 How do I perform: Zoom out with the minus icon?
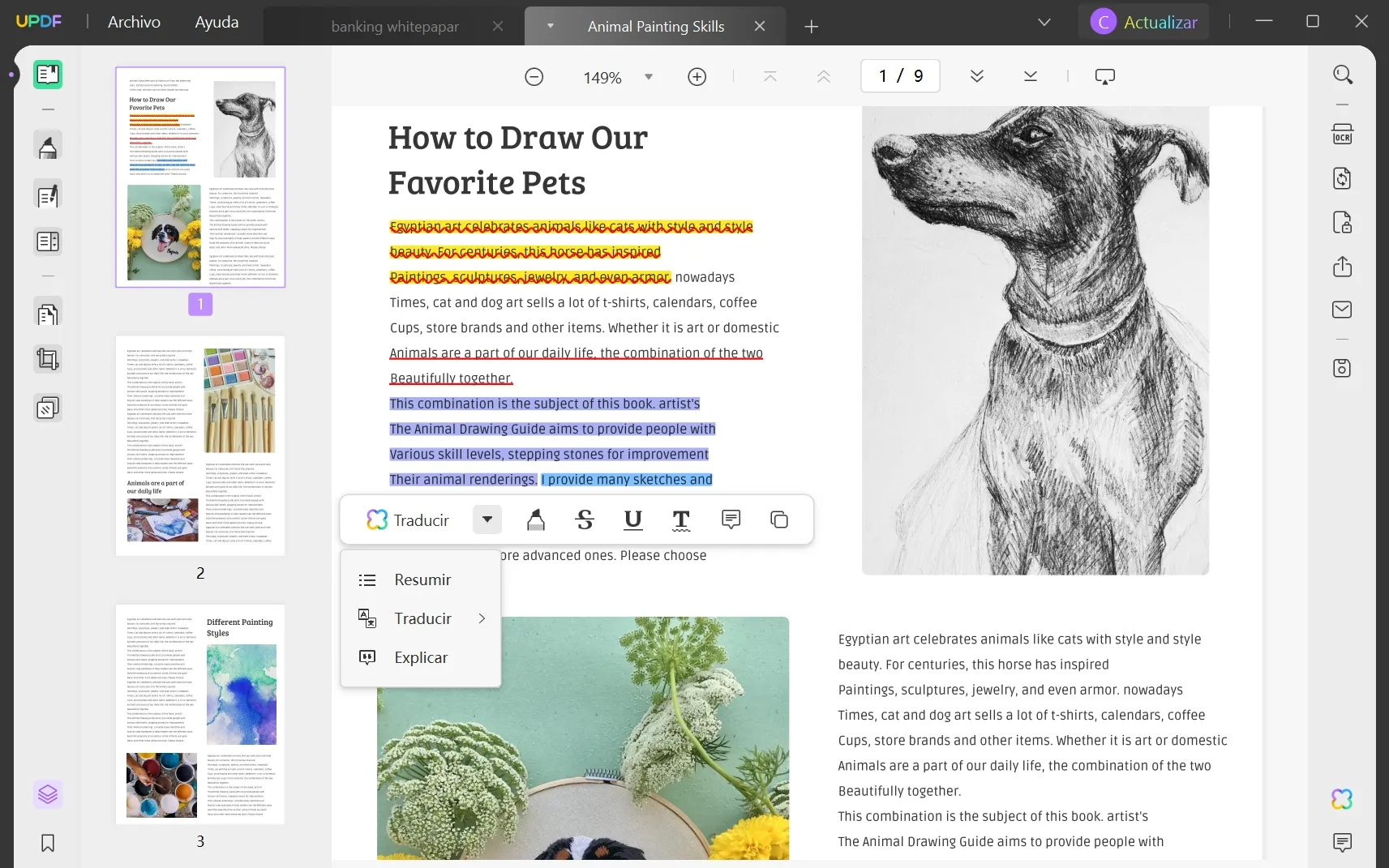(x=534, y=77)
